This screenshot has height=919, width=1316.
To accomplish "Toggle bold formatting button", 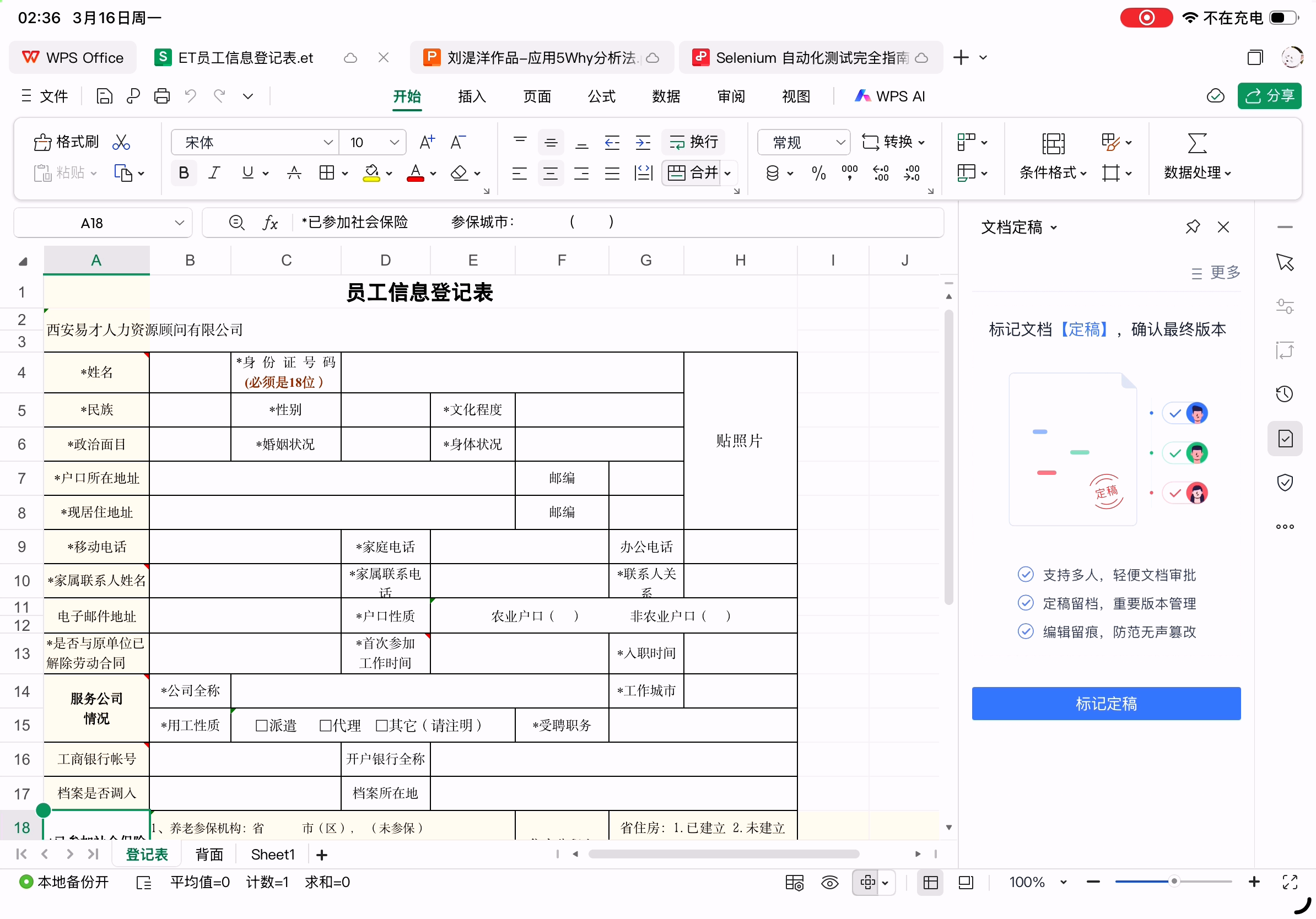I will (184, 172).
